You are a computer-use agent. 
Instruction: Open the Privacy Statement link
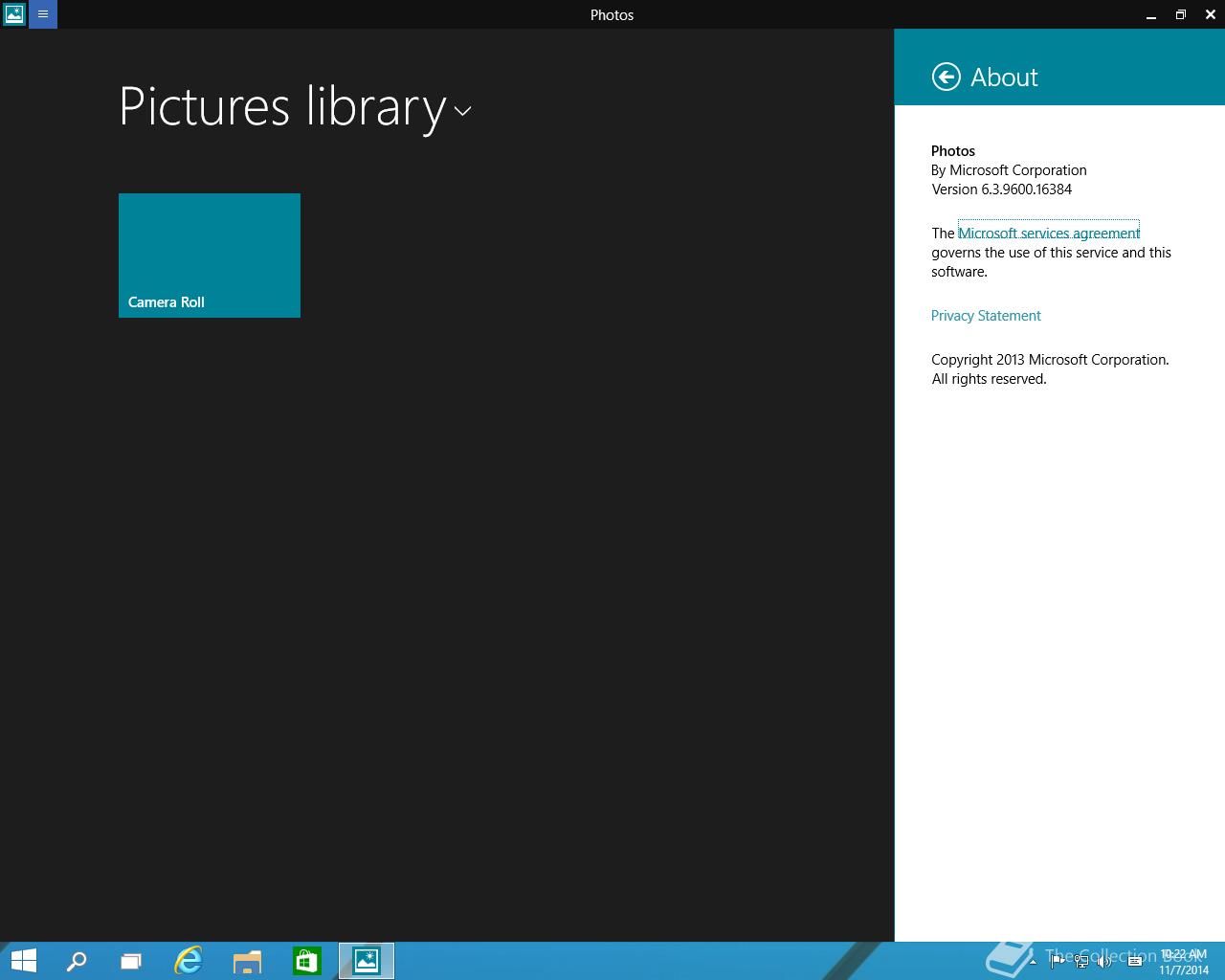click(986, 316)
